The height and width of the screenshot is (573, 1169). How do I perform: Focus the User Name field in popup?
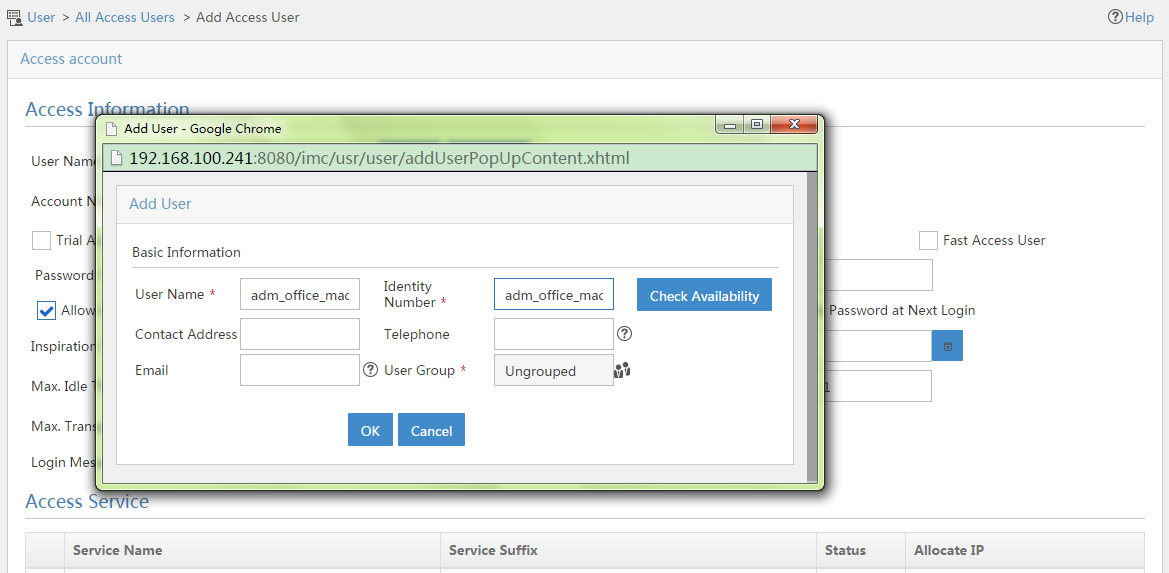[300, 294]
